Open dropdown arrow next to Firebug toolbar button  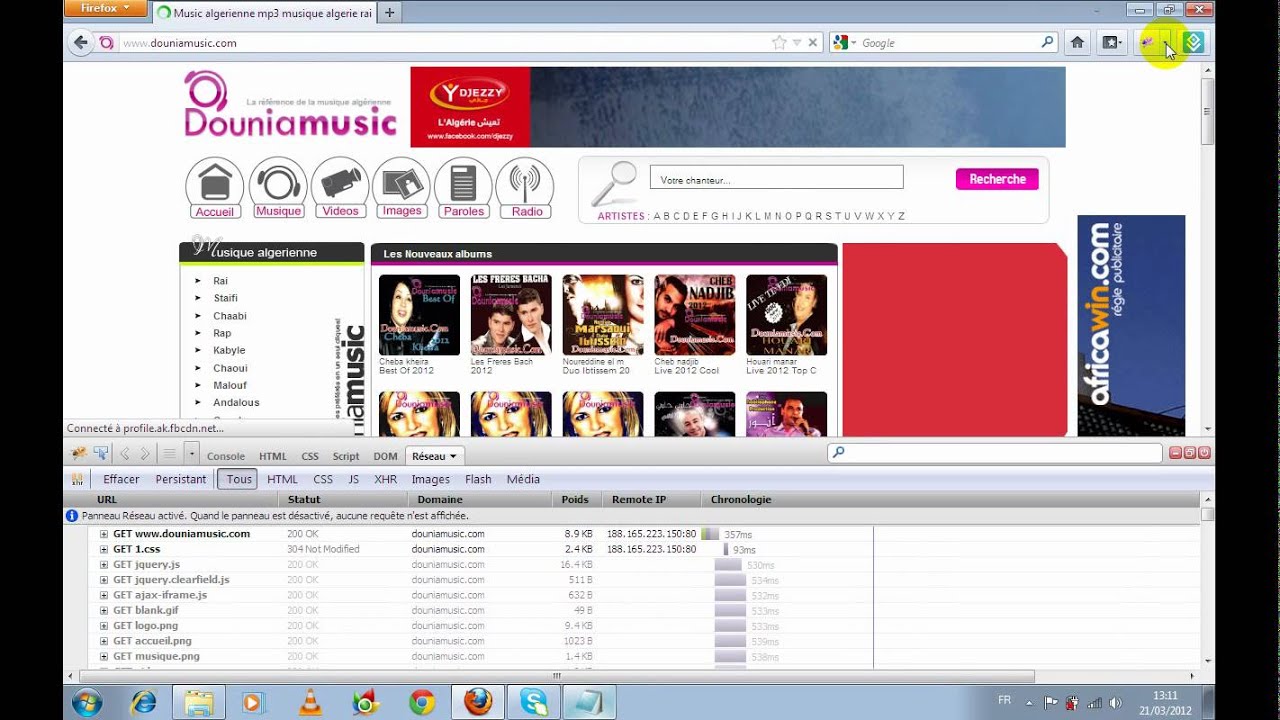coord(1167,42)
